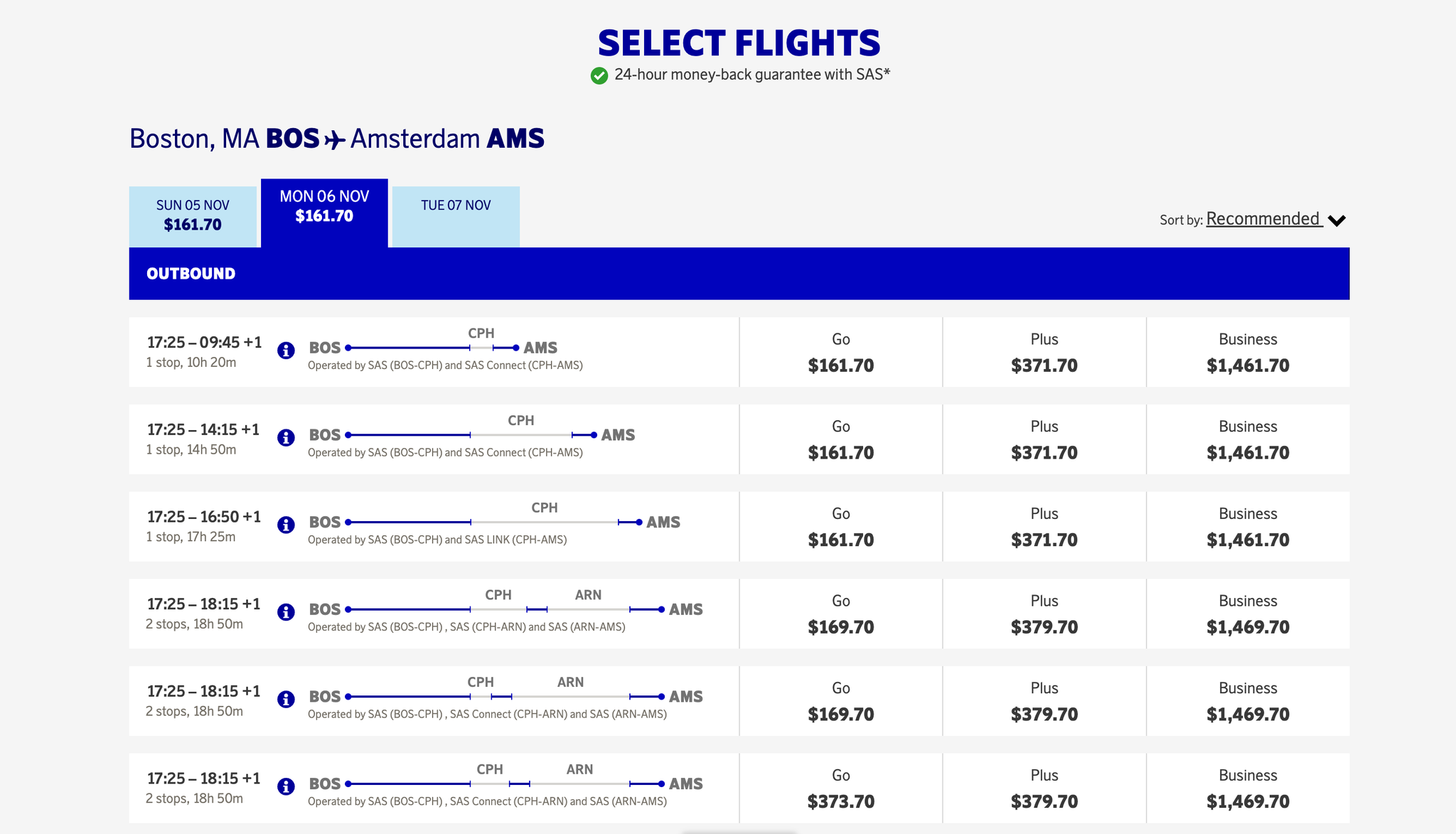This screenshot has width=1456, height=834.
Task: Click the green checkmark near the money-back guarantee
Action: [598, 74]
